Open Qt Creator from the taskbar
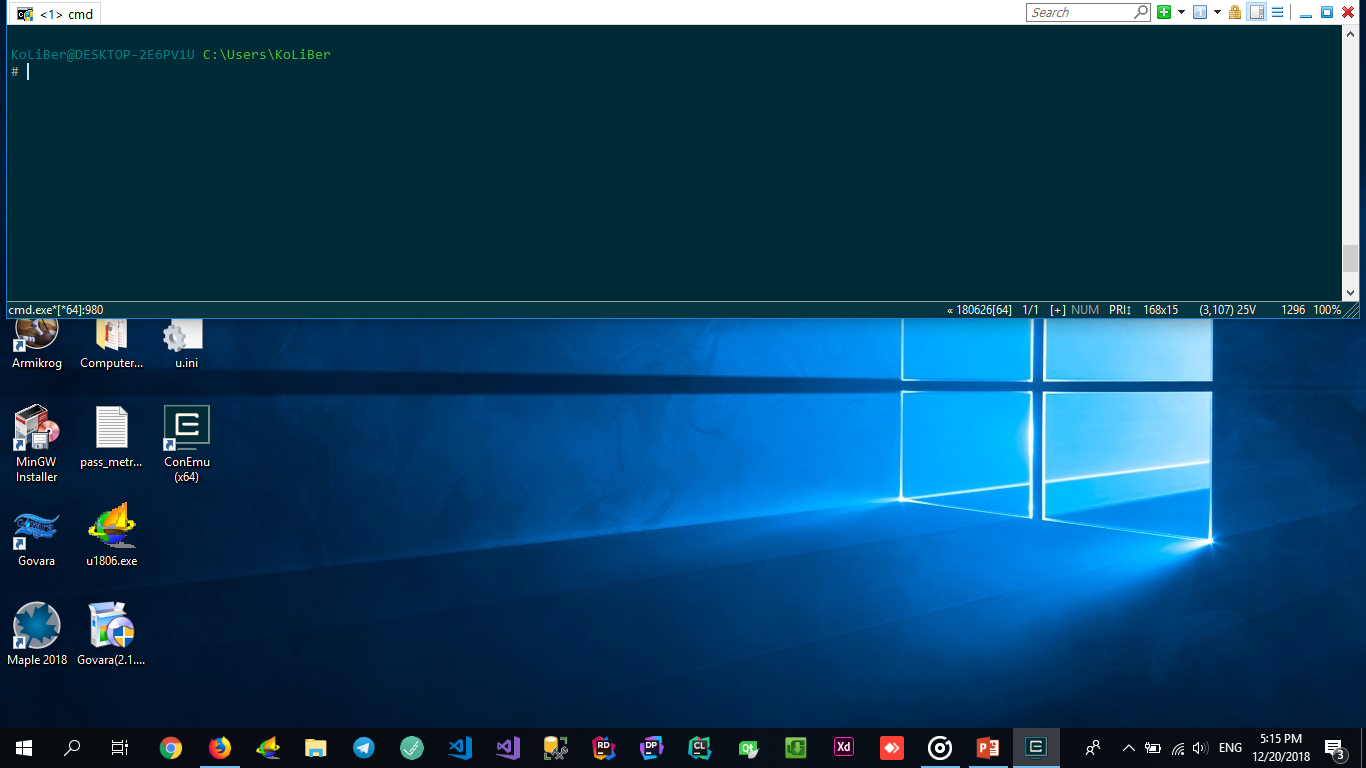 (x=747, y=747)
